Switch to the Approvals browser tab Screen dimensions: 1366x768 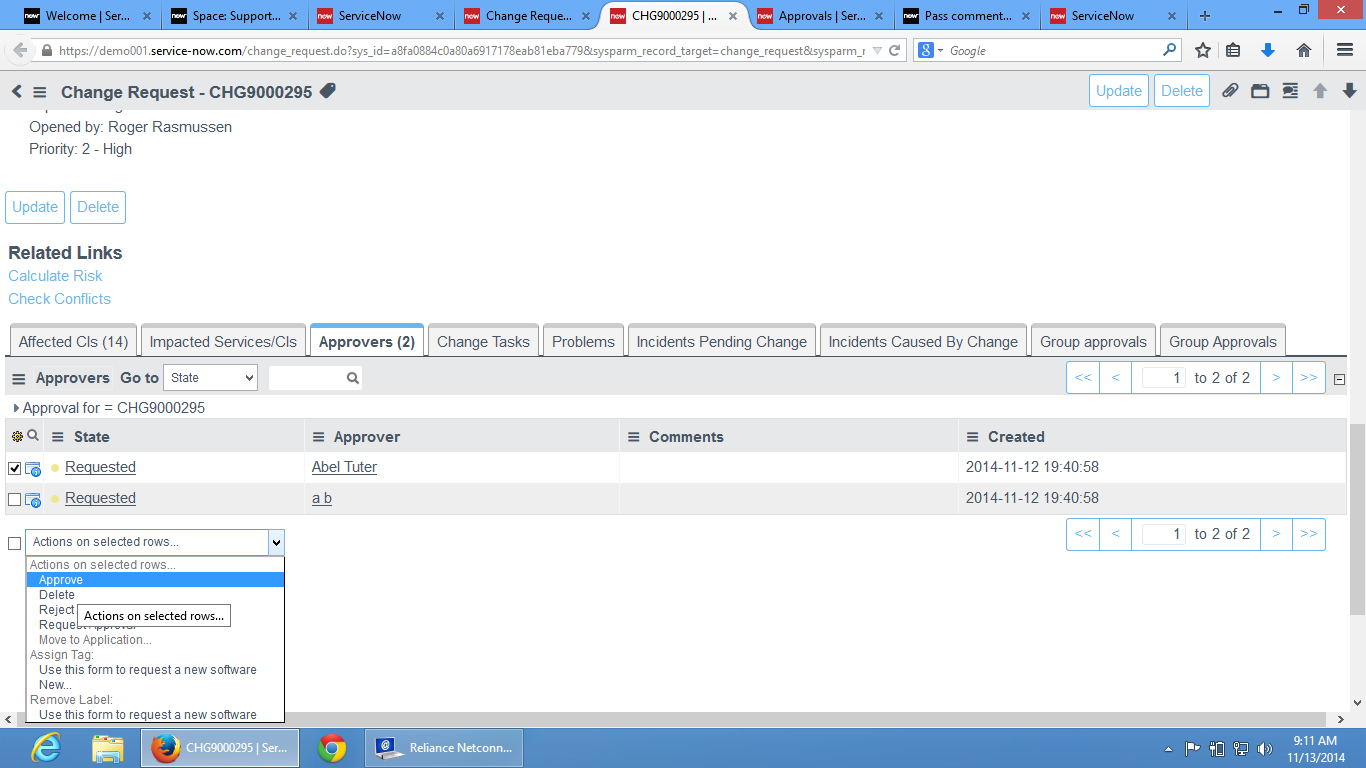pyautogui.click(x=820, y=16)
